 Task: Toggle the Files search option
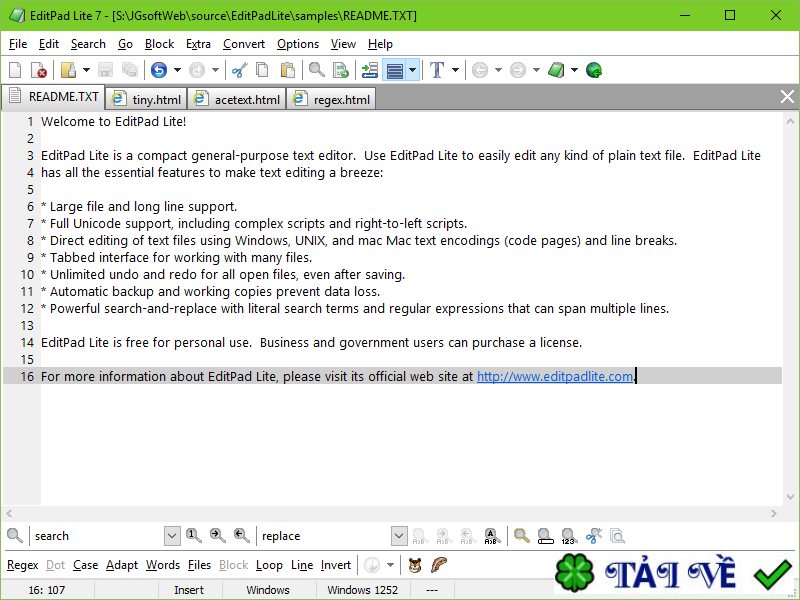point(199,565)
